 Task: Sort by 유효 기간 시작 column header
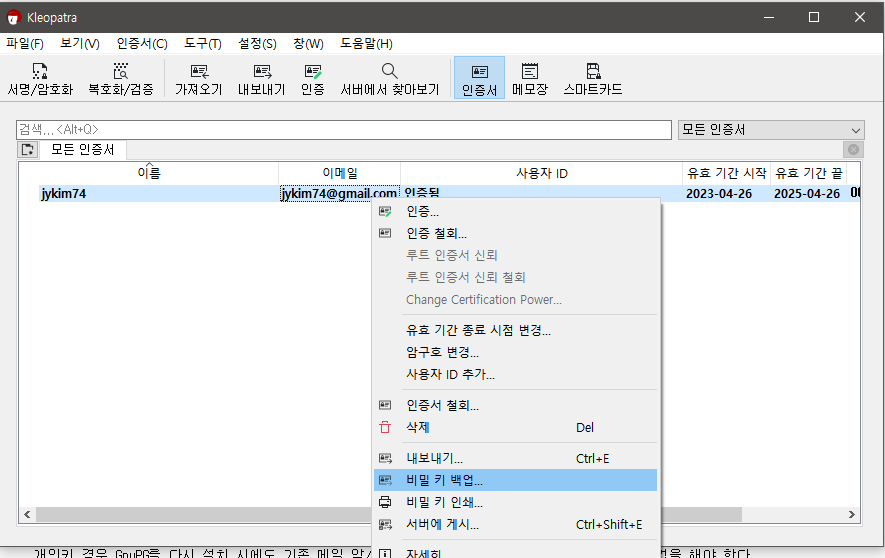(726, 173)
